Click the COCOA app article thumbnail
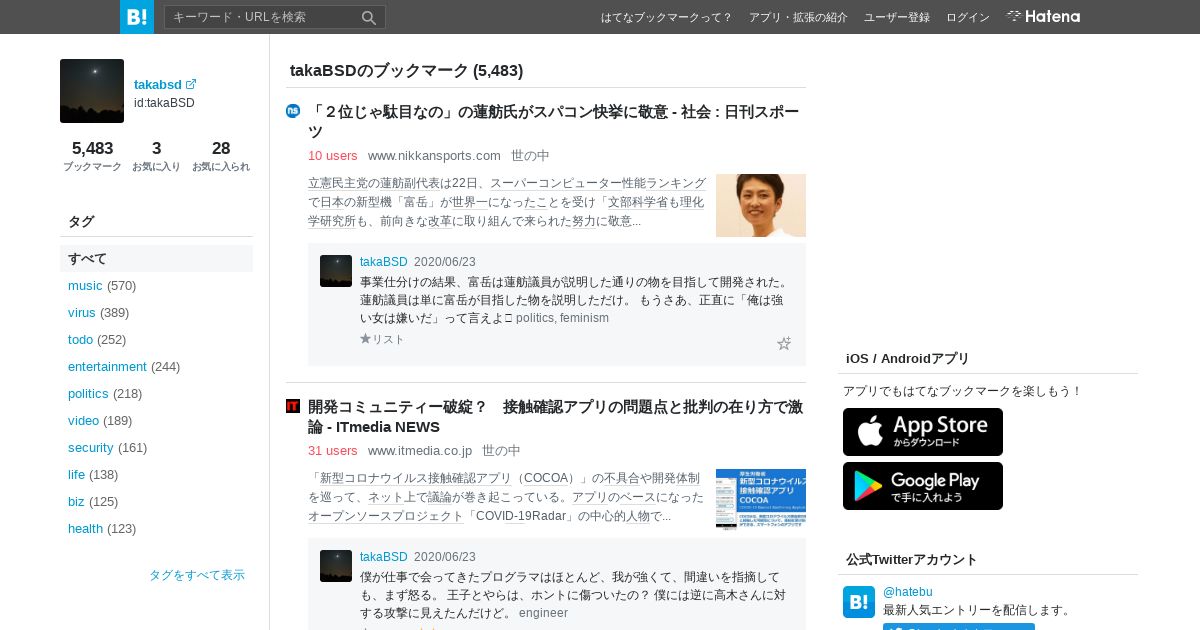1200x630 pixels. tap(761, 499)
